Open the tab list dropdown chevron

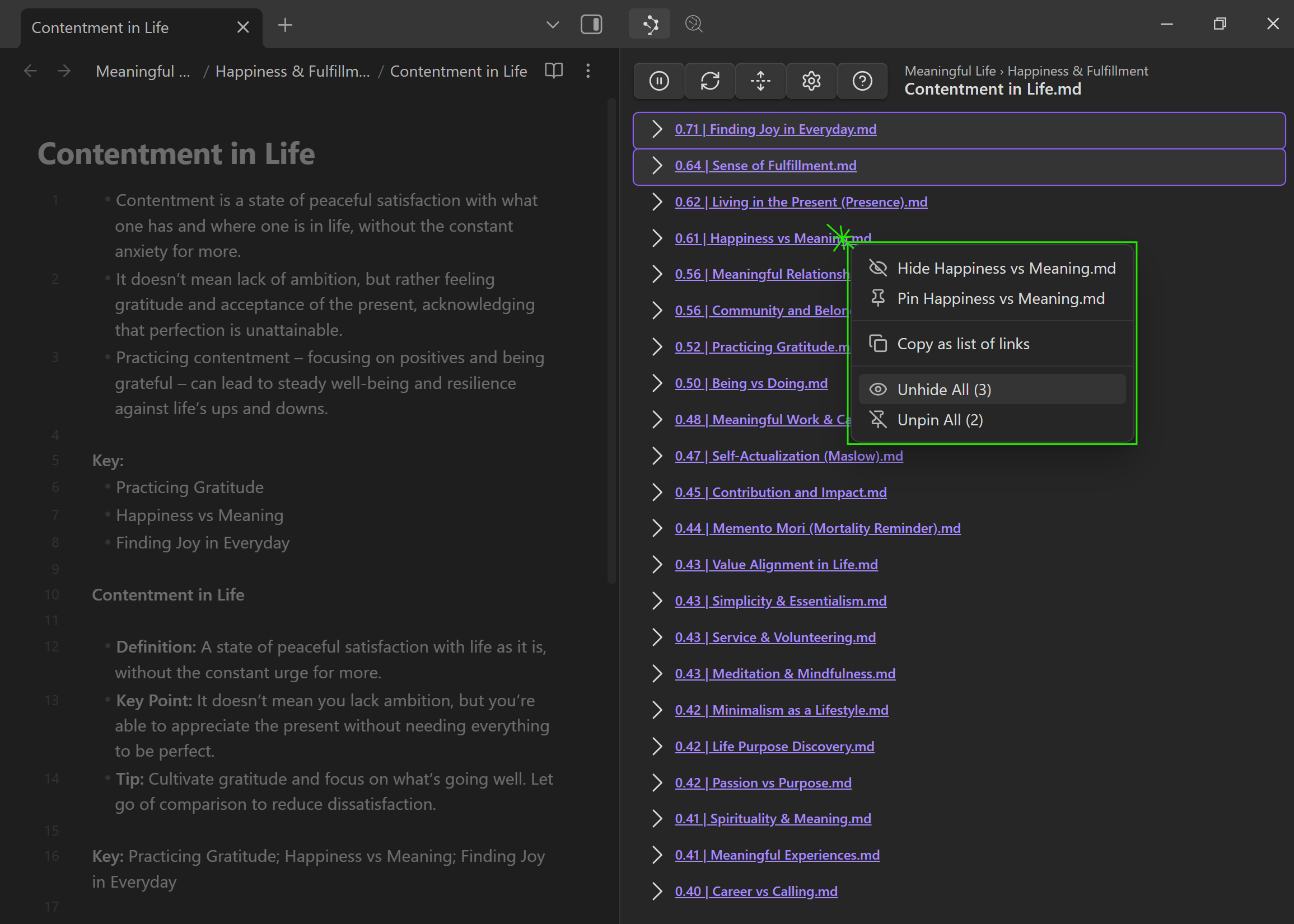552,25
